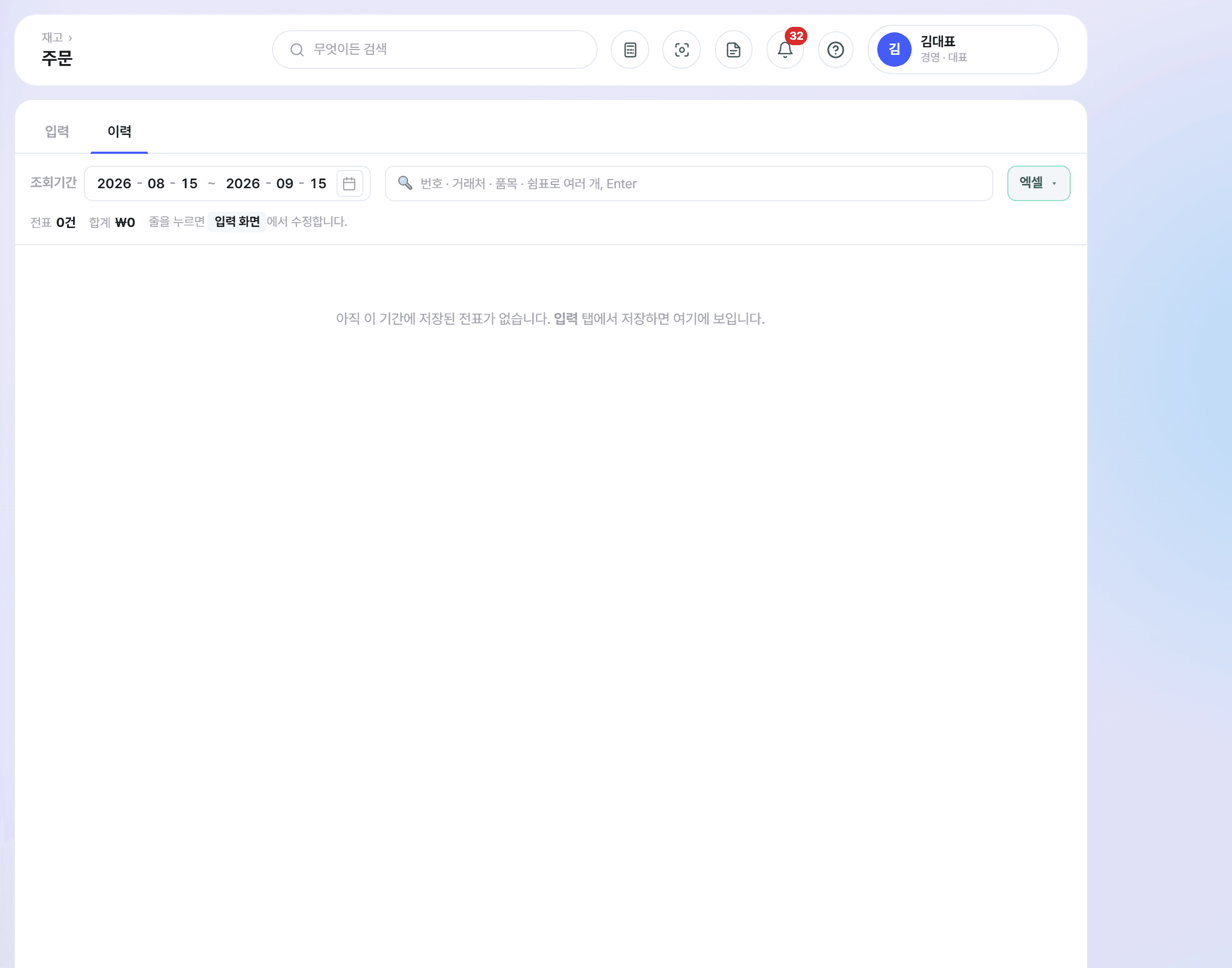Open the calculator icon in header
1232x968 pixels.
coord(629,50)
